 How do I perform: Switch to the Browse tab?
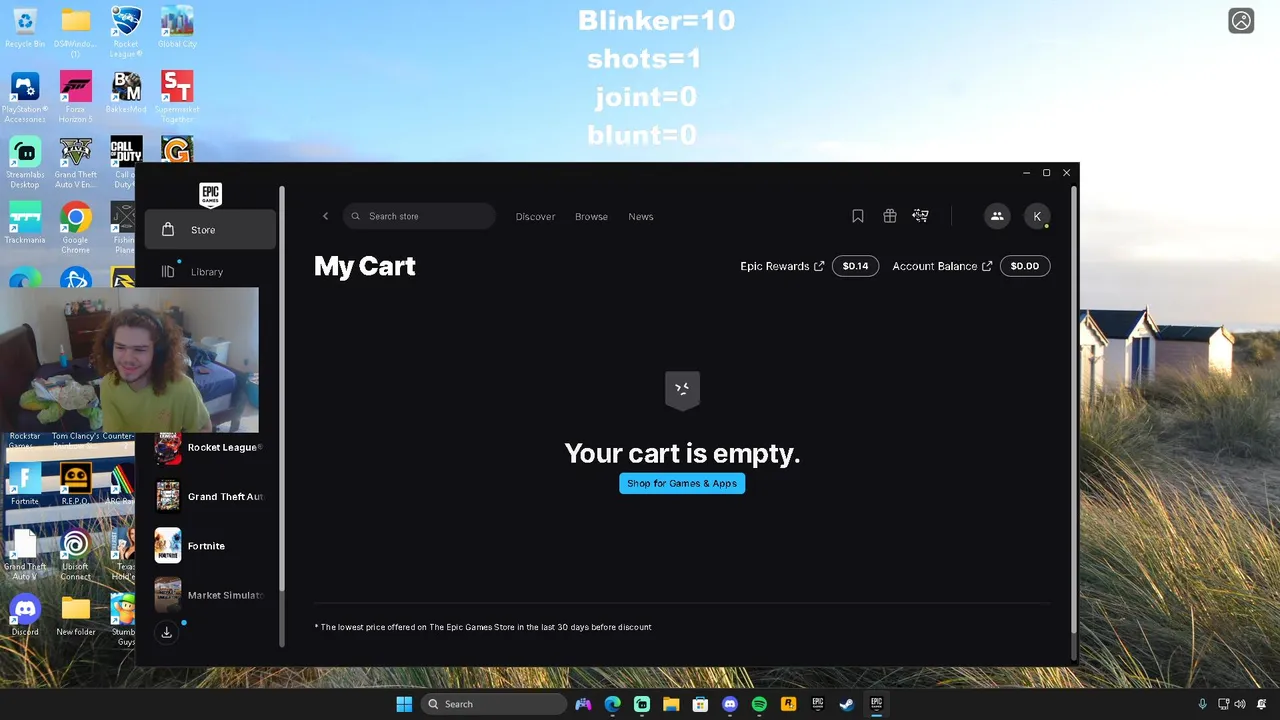[x=591, y=216]
